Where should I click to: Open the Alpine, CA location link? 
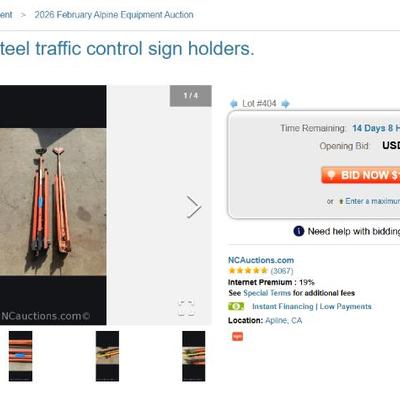click(x=283, y=320)
